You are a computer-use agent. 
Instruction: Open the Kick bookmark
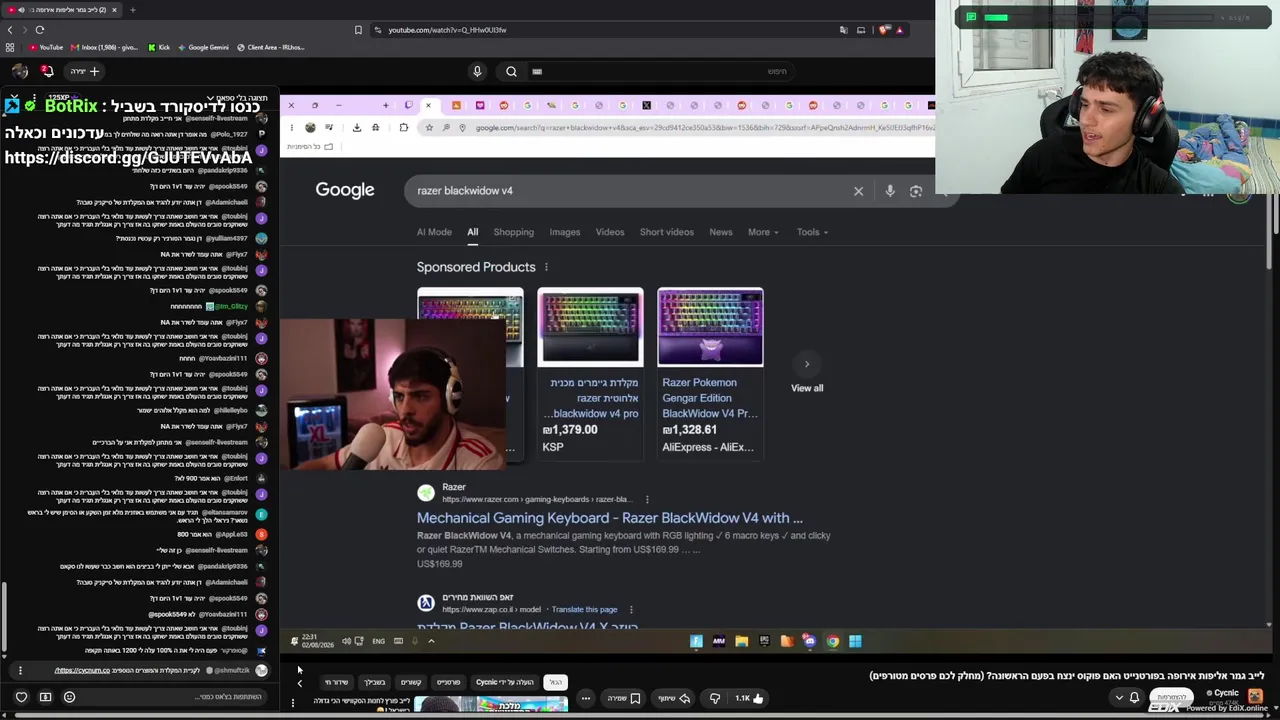click(x=159, y=47)
